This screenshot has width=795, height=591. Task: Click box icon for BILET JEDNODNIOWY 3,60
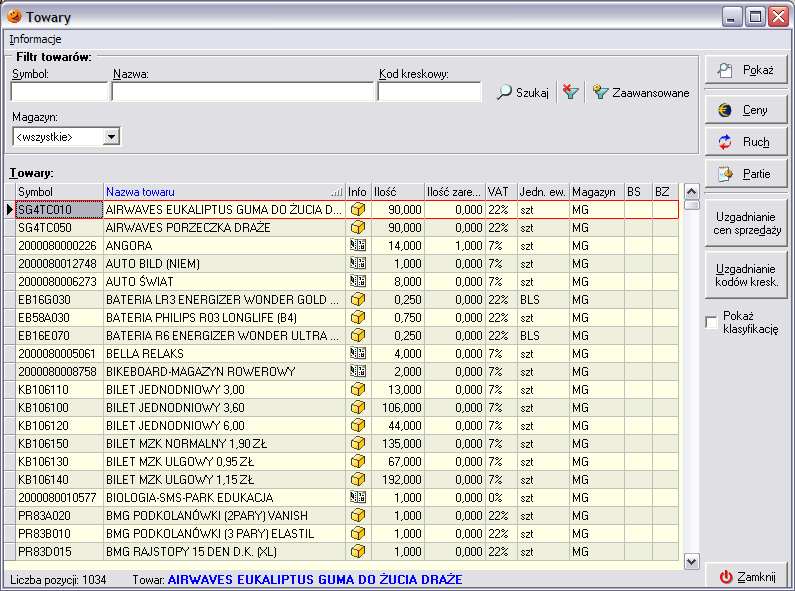(358, 407)
